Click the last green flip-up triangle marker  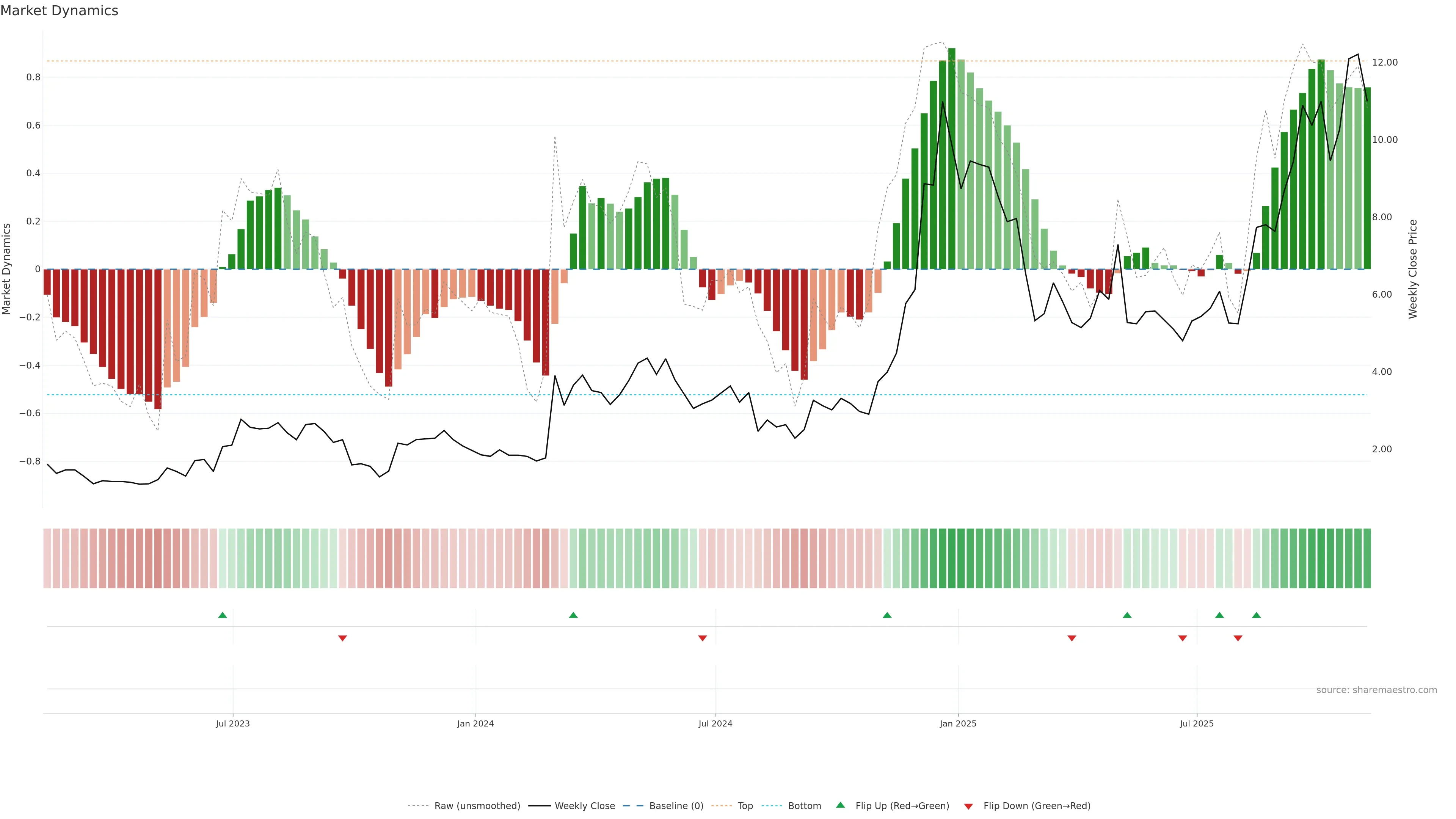[x=1256, y=615]
